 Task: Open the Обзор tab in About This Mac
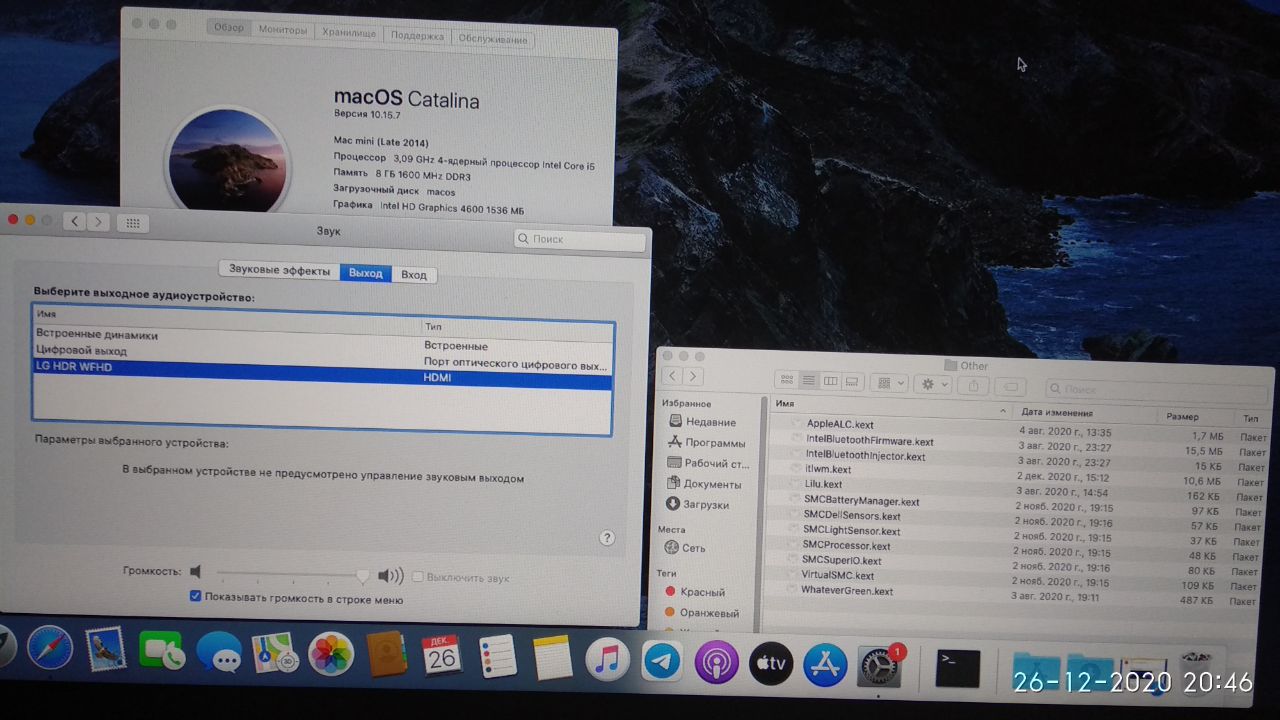coord(229,28)
